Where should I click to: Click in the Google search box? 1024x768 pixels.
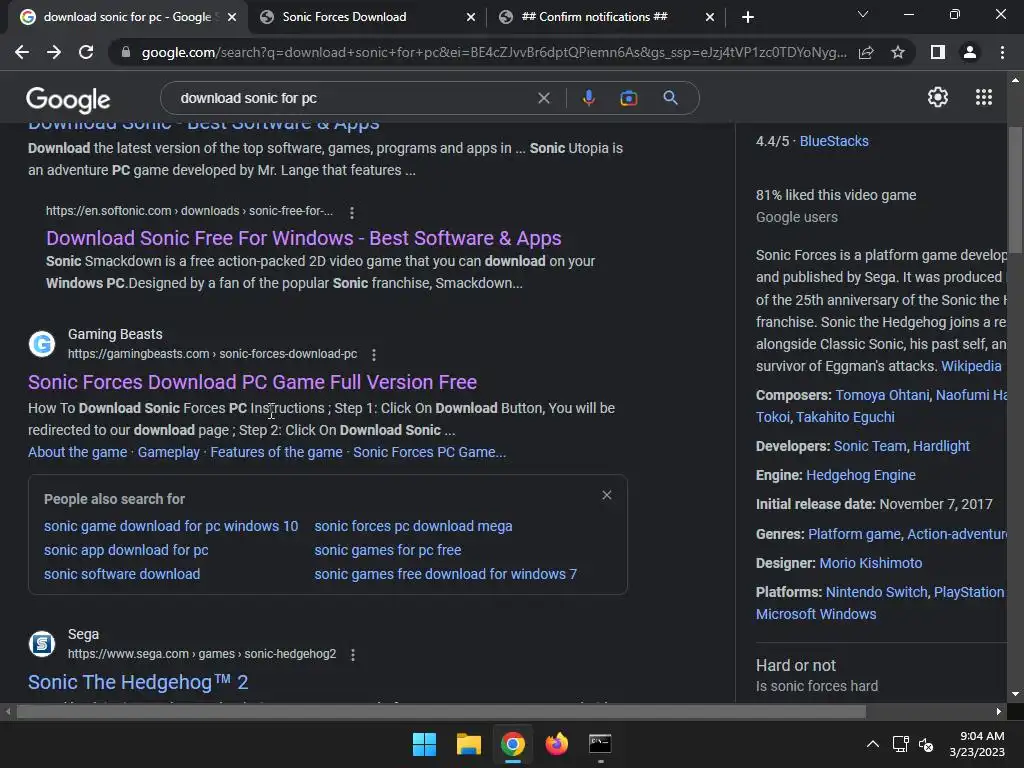353,98
